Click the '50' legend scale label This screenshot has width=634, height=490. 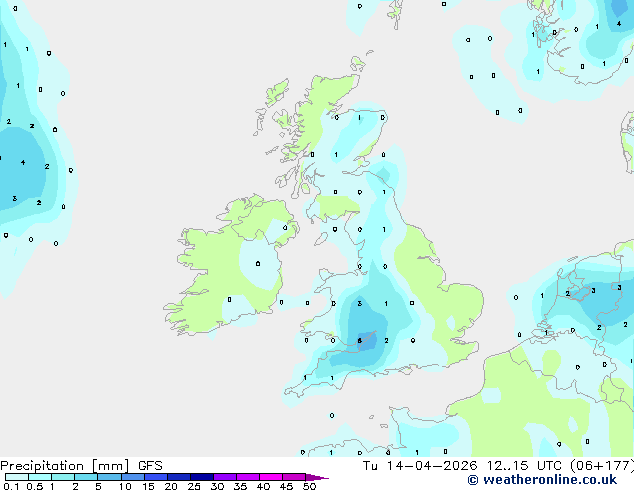click(309, 486)
